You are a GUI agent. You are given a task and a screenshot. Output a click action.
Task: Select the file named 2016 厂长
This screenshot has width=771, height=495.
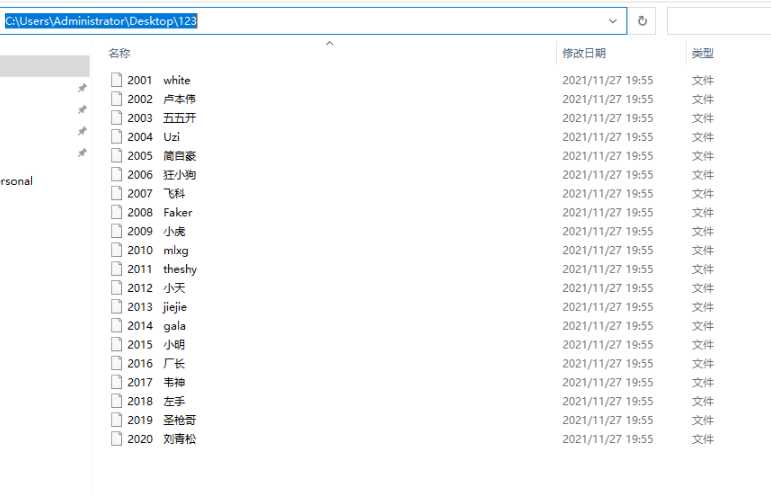click(x=156, y=363)
